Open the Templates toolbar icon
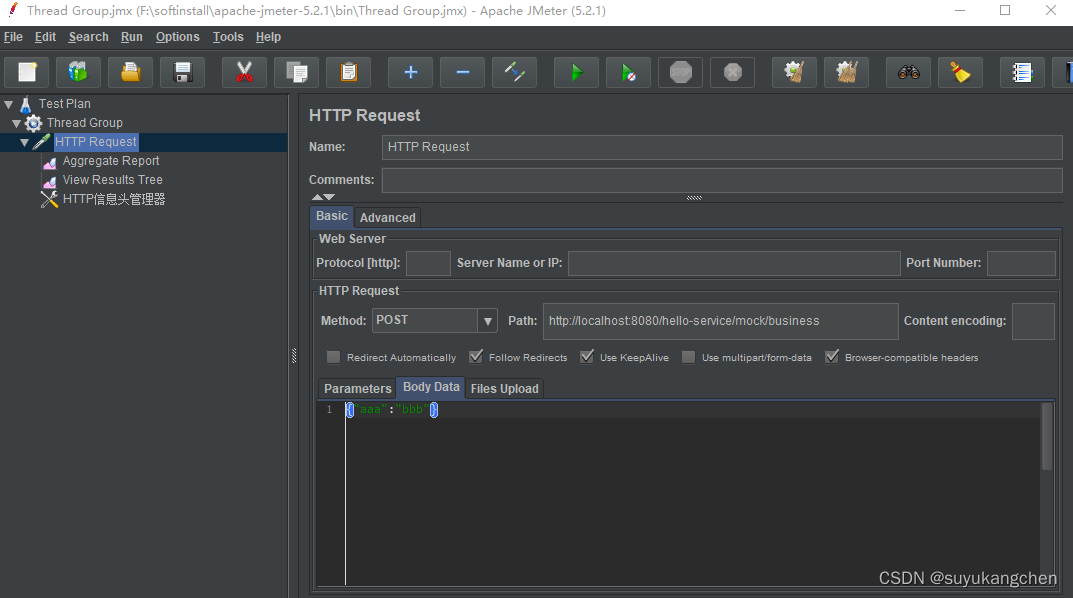The height and width of the screenshot is (598, 1073). coord(79,73)
